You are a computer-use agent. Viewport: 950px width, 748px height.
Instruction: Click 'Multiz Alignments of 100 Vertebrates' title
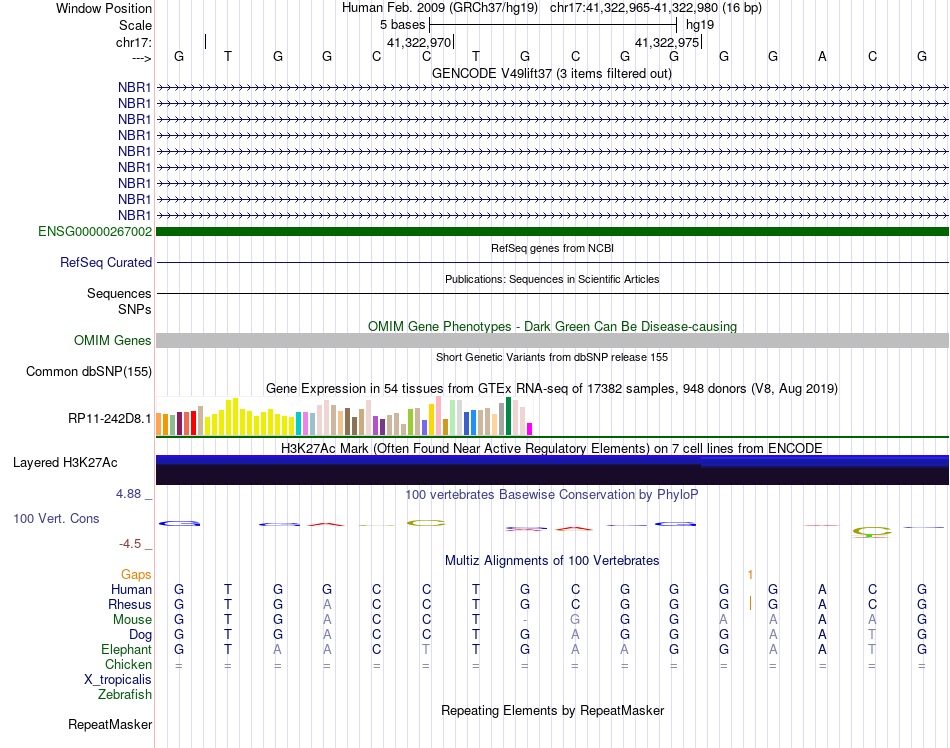click(552, 561)
